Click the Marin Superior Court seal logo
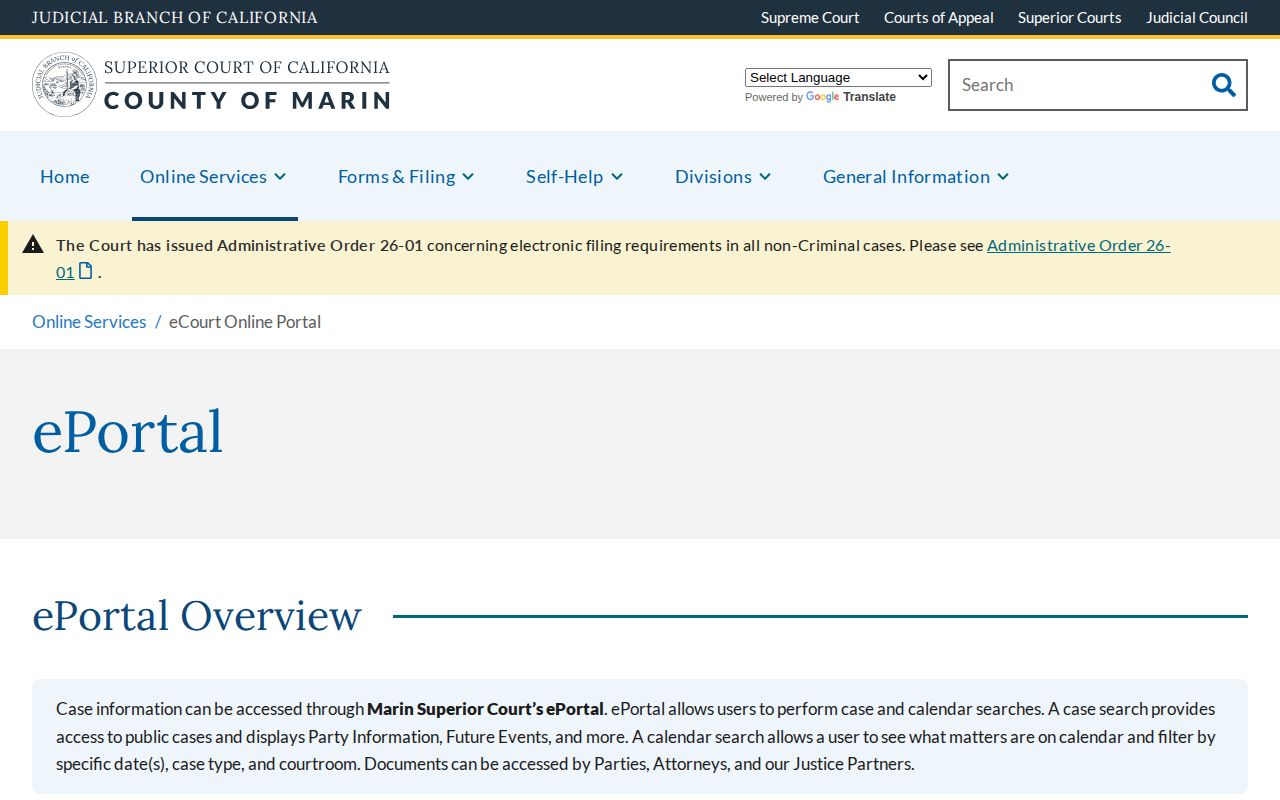 click(x=64, y=85)
